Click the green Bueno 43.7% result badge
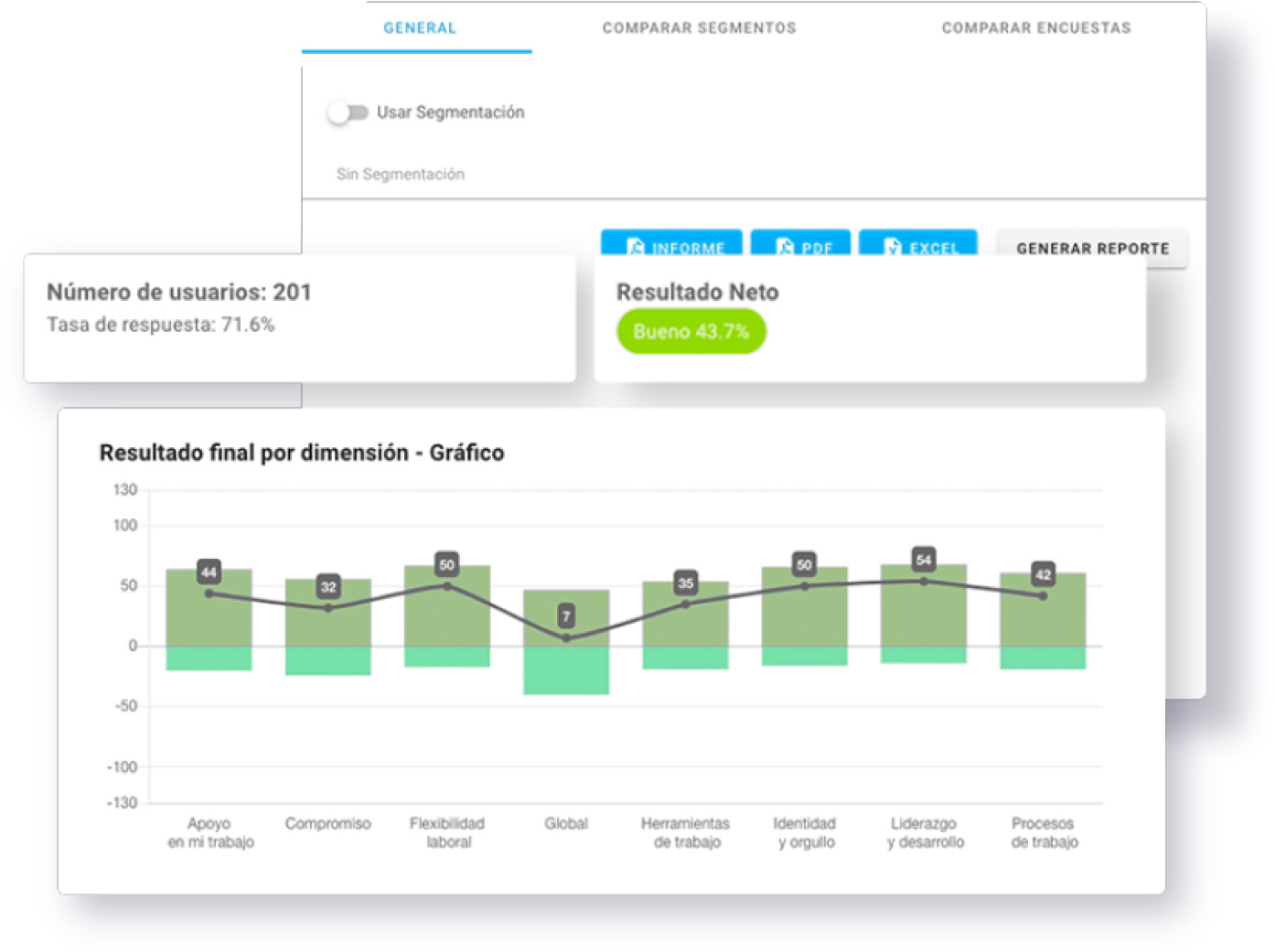 click(691, 331)
